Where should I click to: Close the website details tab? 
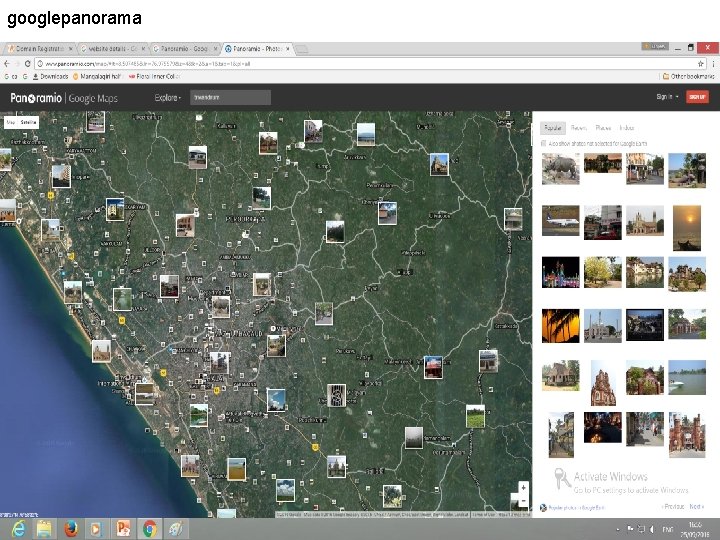[x=143, y=49]
